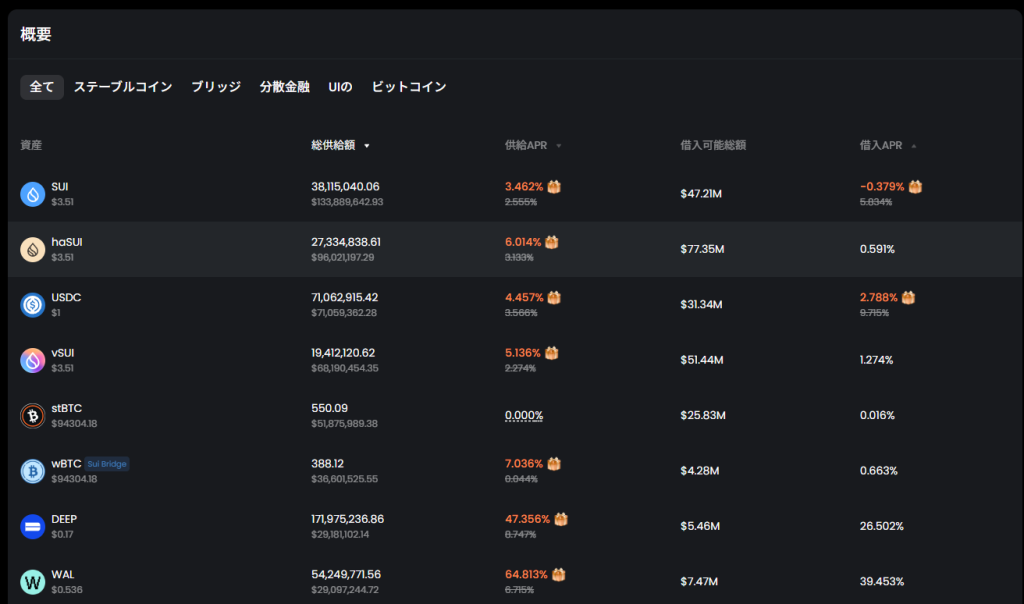The image size is (1024, 604).
Task: Click the USDC coin icon
Action: pyautogui.click(x=33, y=305)
